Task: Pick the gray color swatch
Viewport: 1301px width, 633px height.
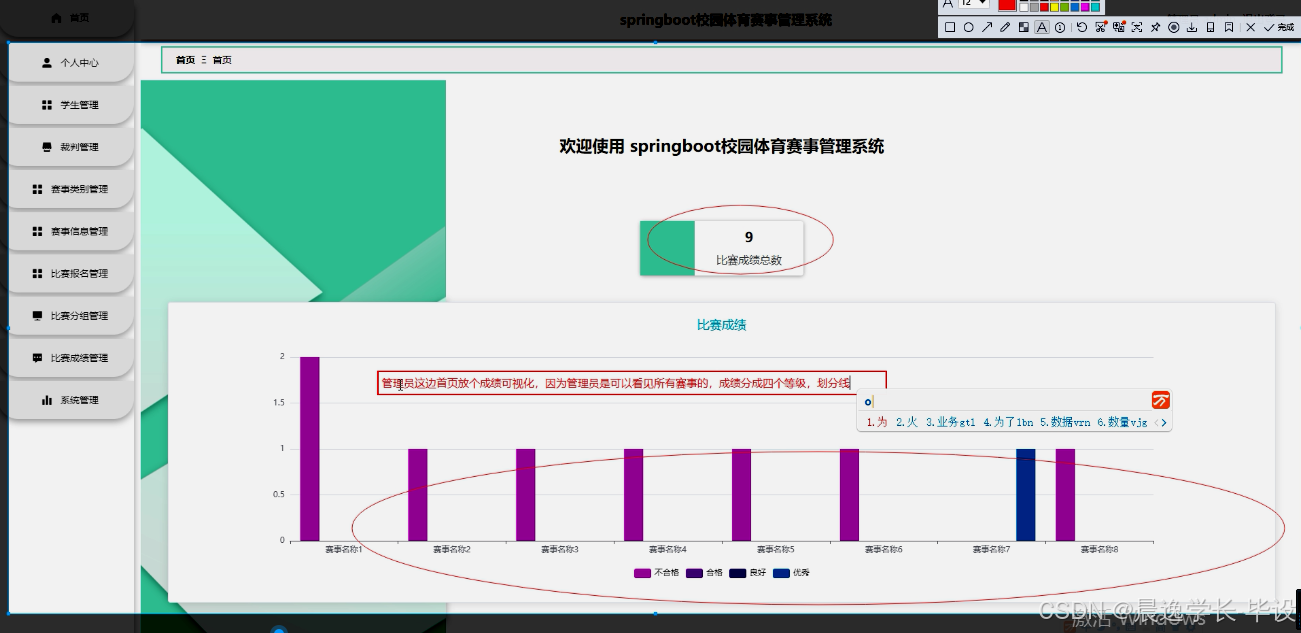Action: [1034, 7]
